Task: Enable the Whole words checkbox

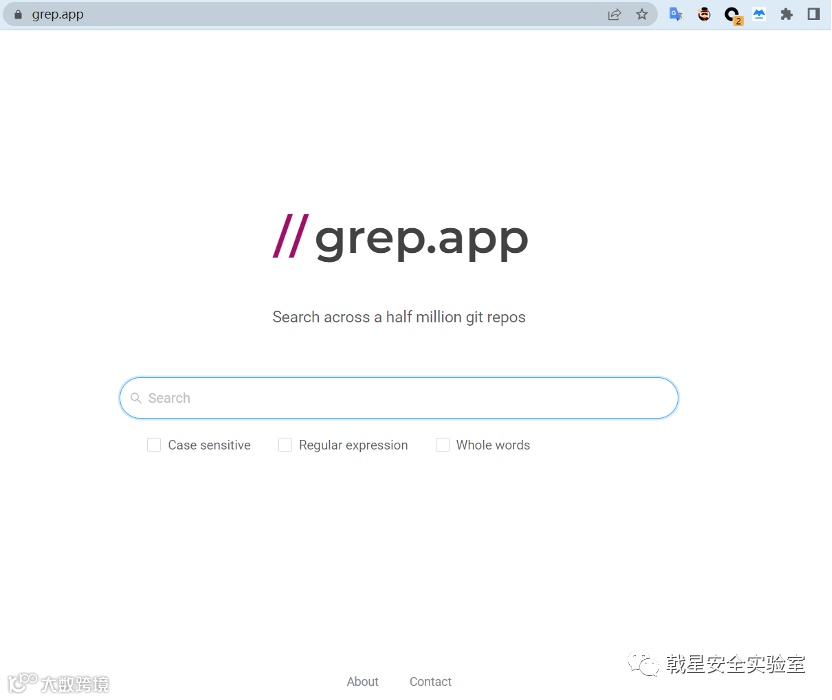Action: click(x=443, y=445)
